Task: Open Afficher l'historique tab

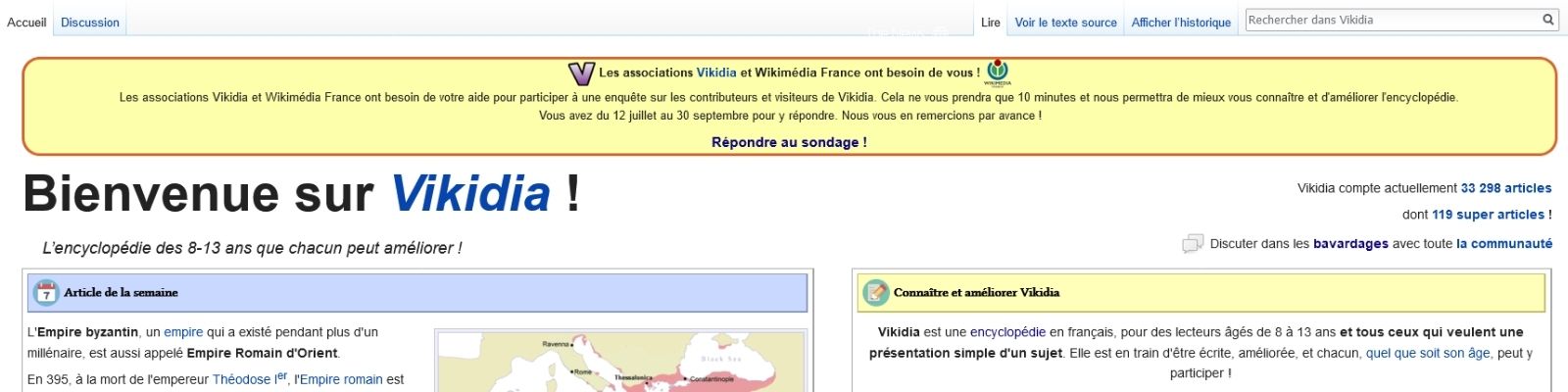Action: [1181, 23]
